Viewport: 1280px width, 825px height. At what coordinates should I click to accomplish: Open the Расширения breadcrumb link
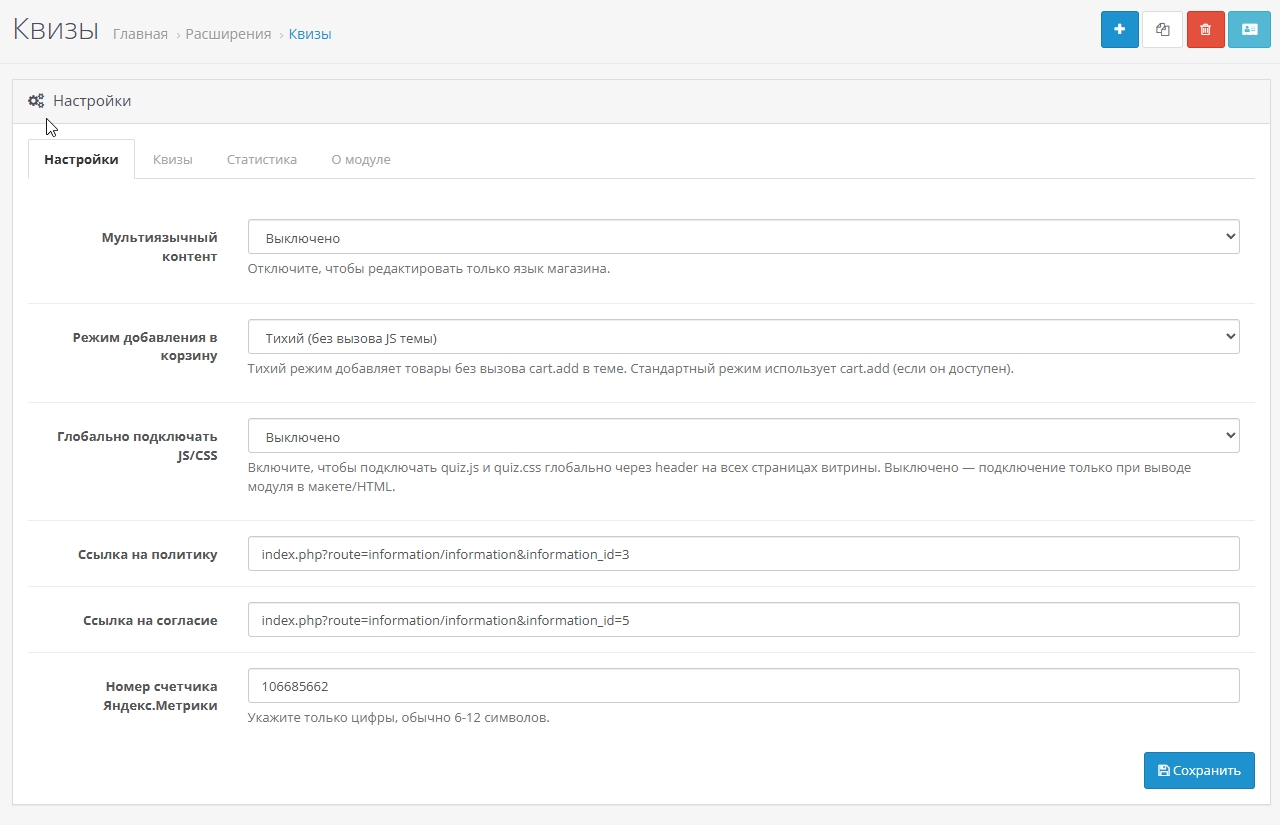[228, 34]
